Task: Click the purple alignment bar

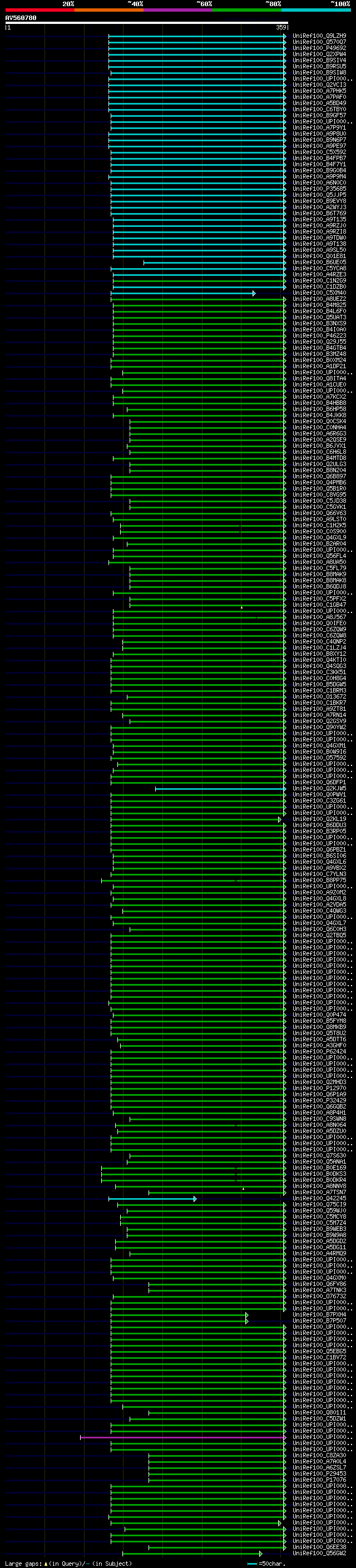Action: click(x=183, y=1437)
